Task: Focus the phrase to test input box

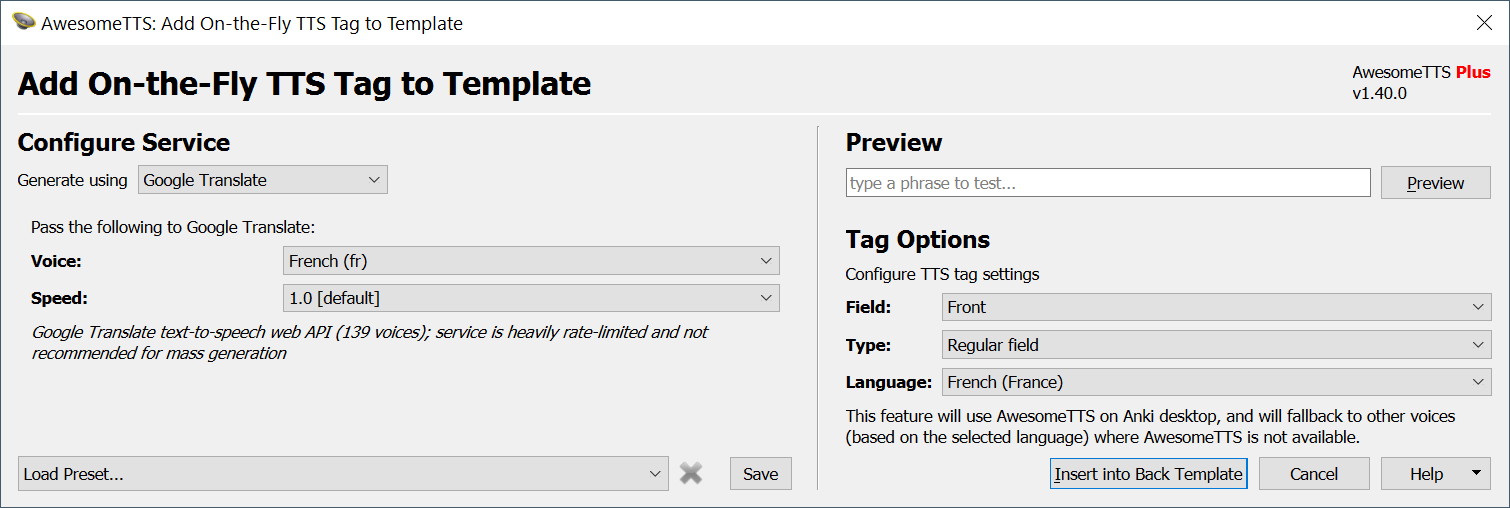Action: [1108, 183]
